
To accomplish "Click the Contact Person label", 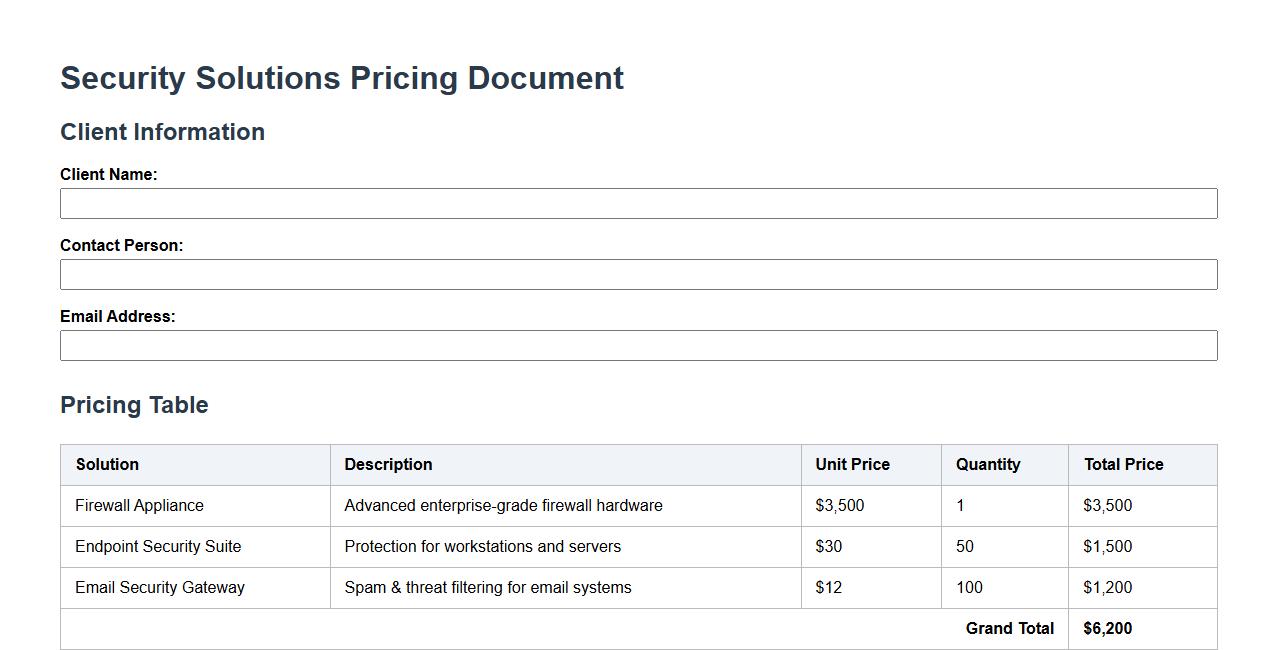I will click(121, 245).
